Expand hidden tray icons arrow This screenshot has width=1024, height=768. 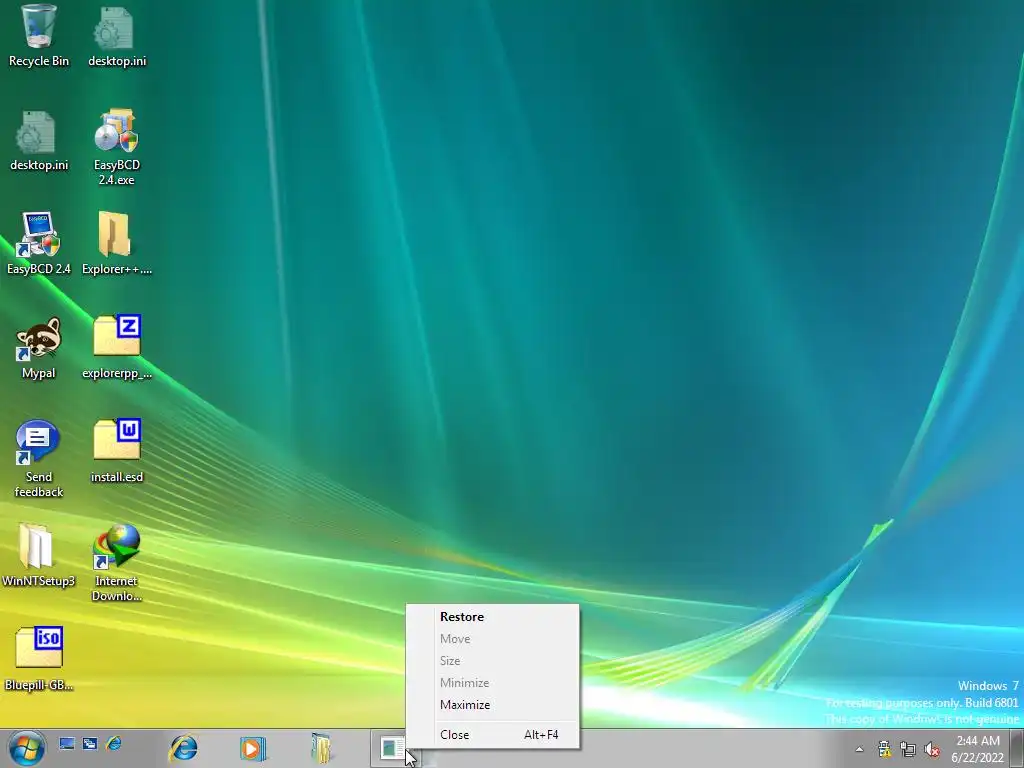(859, 749)
